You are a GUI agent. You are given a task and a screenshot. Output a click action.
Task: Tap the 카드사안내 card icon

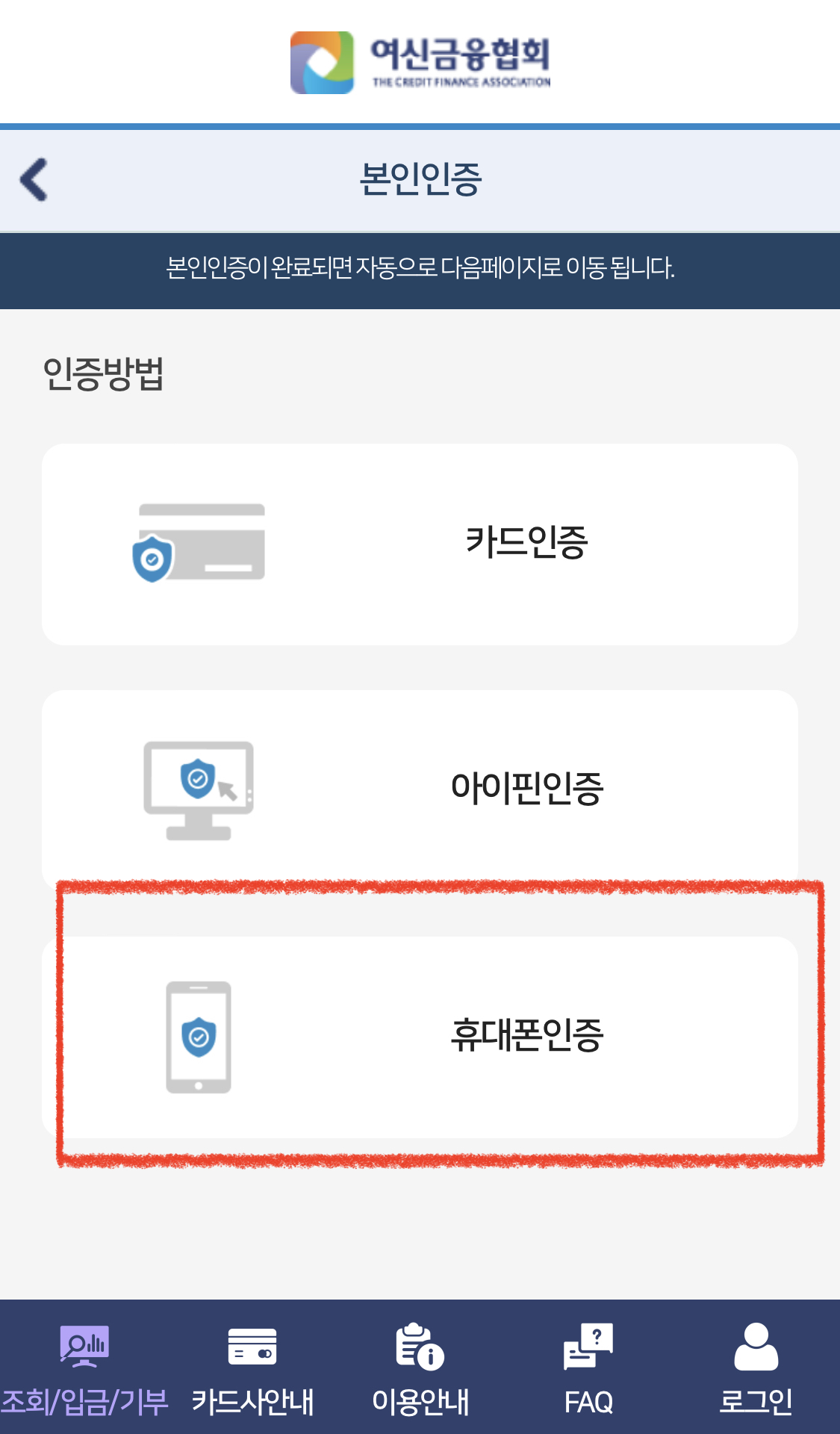point(252,1346)
